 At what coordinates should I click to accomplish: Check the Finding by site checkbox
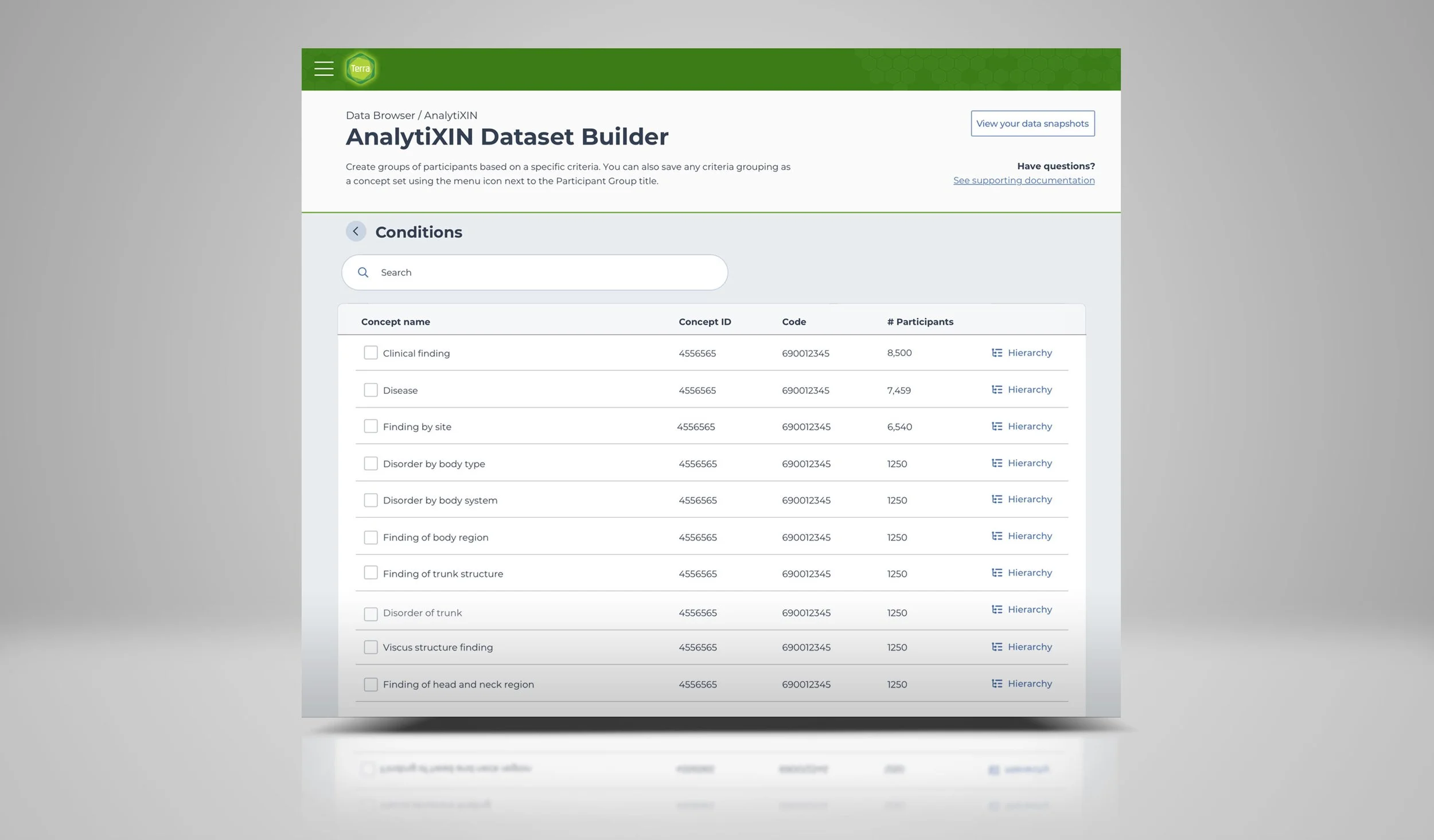[371, 426]
